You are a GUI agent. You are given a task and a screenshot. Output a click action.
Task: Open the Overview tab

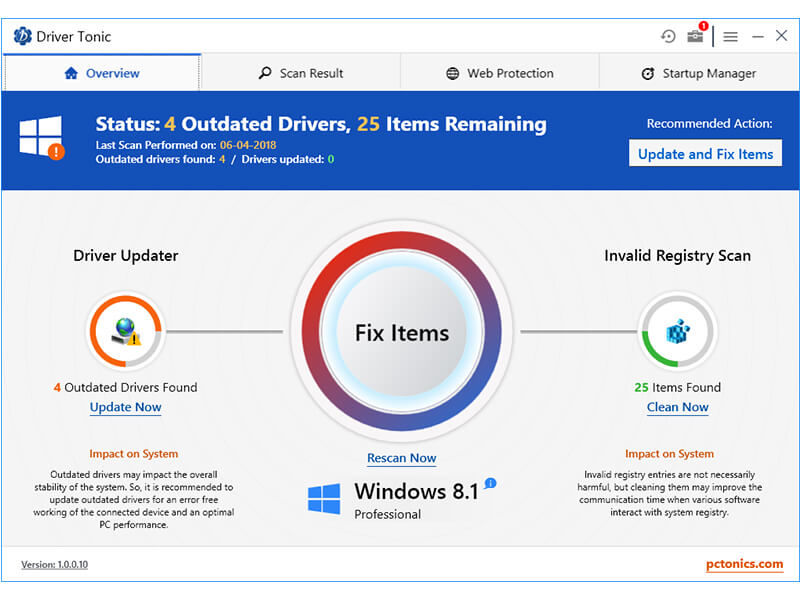[102, 73]
